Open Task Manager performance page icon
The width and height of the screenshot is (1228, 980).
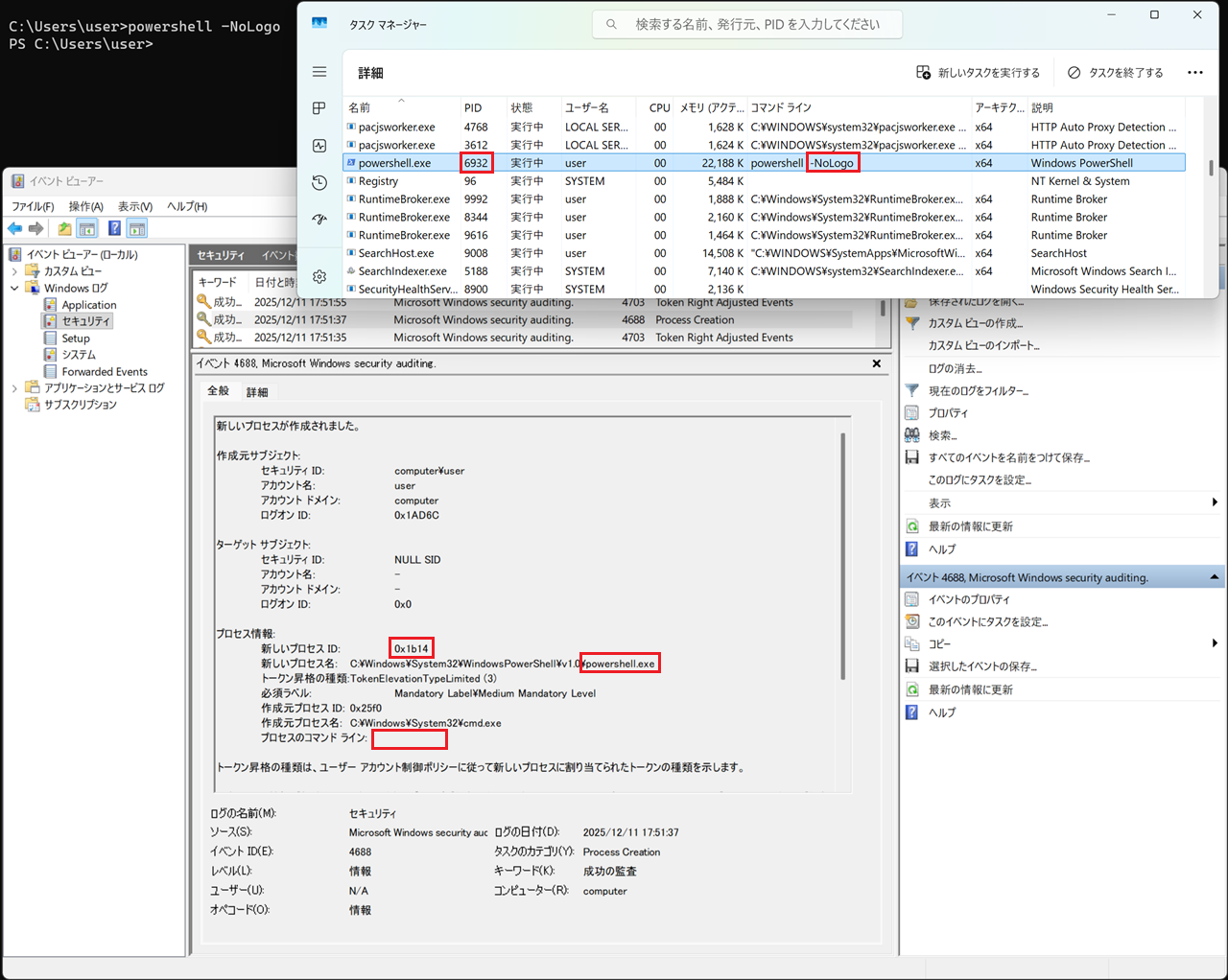point(319,146)
